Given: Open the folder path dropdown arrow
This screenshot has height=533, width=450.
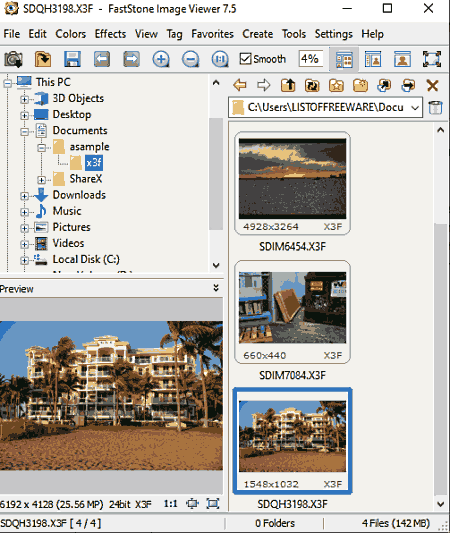Looking at the screenshot, I should coord(415,108).
